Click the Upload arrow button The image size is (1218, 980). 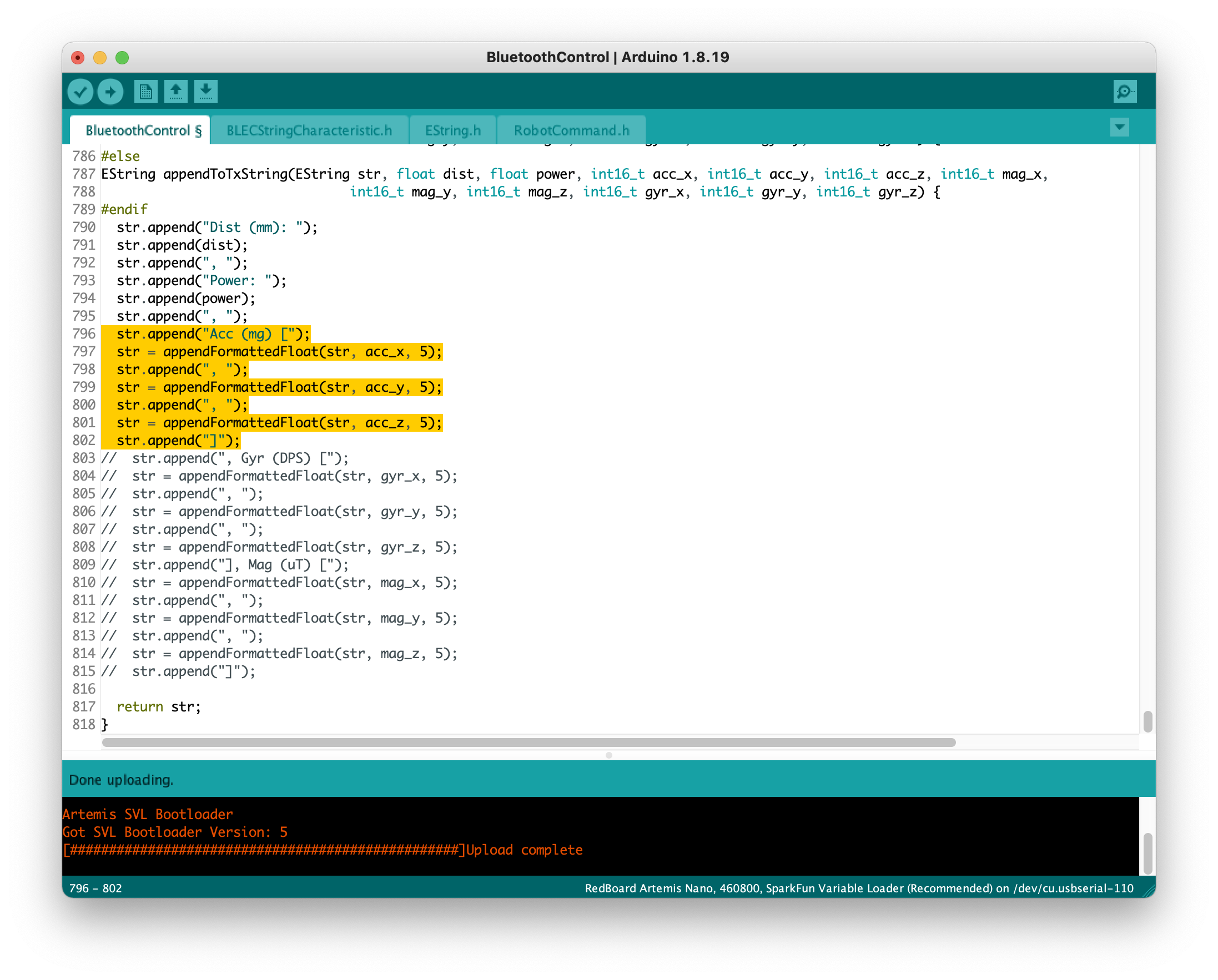click(110, 92)
